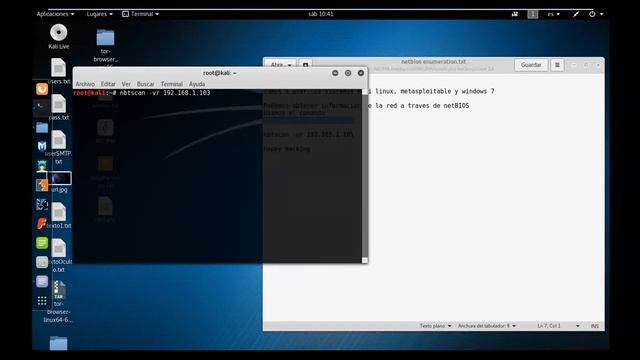640x360 pixels.
Task: Open the Ayuda menu in terminal
Action: coord(197,84)
